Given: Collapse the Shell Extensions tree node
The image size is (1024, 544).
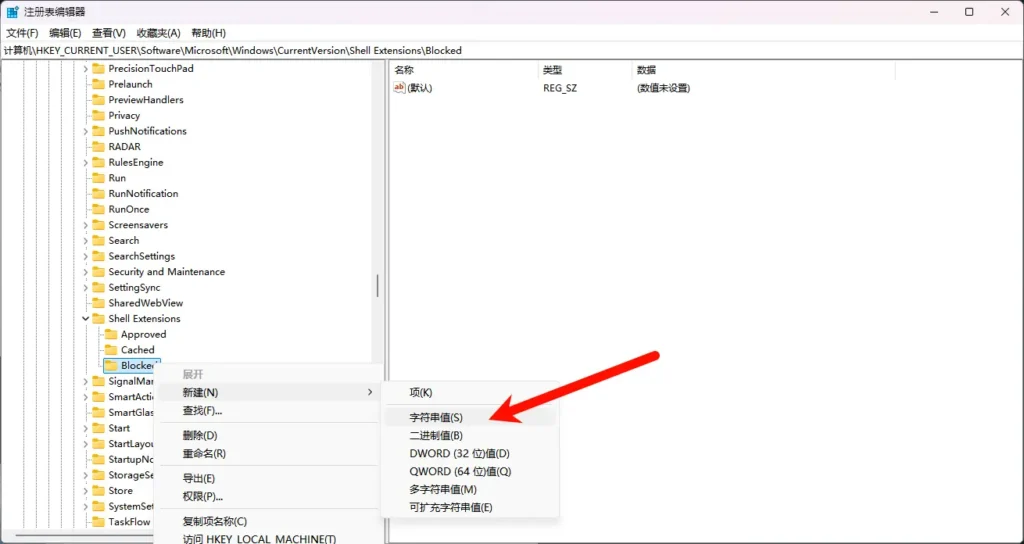Looking at the screenshot, I should [x=86, y=319].
